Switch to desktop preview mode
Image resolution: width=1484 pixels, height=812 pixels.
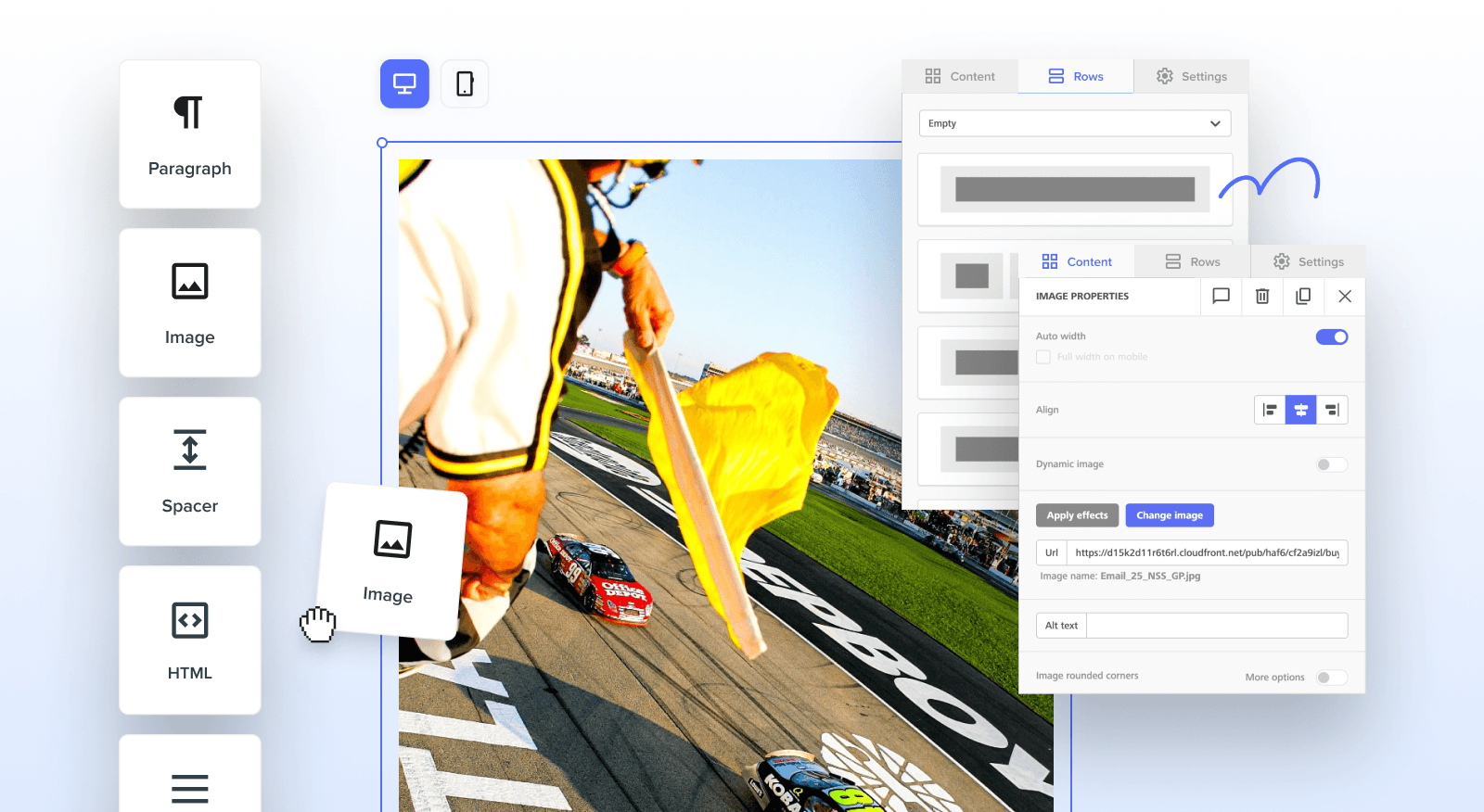[x=404, y=84]
